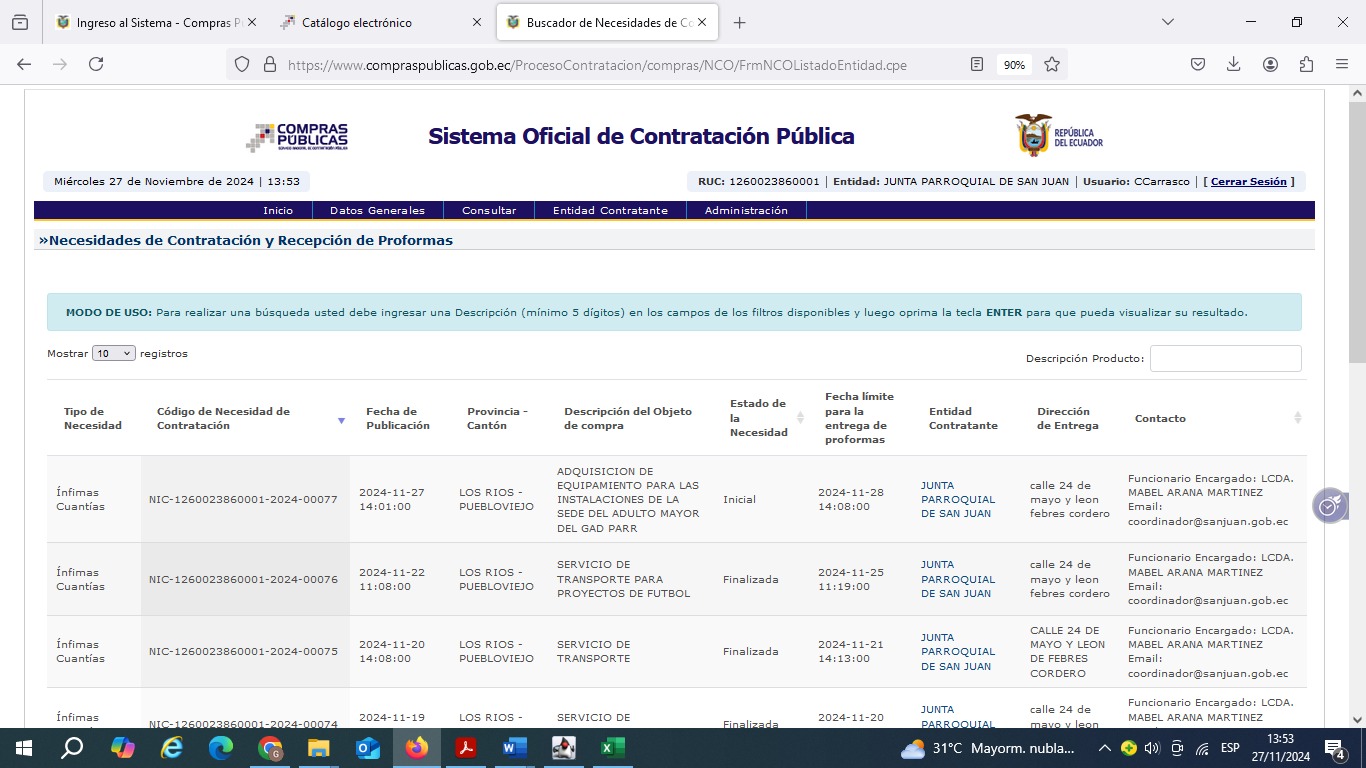Open the Mostrar registros count dropdown
1366x768 pixels.
tap(113, 353)
